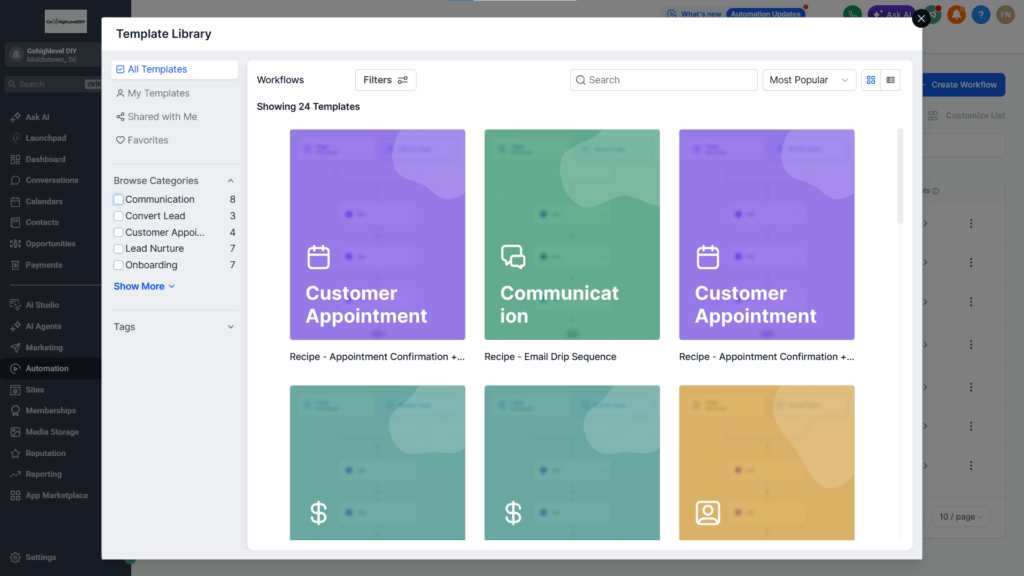Open Automation in the sidebar

pyautogui.click(x=46, y=368)
